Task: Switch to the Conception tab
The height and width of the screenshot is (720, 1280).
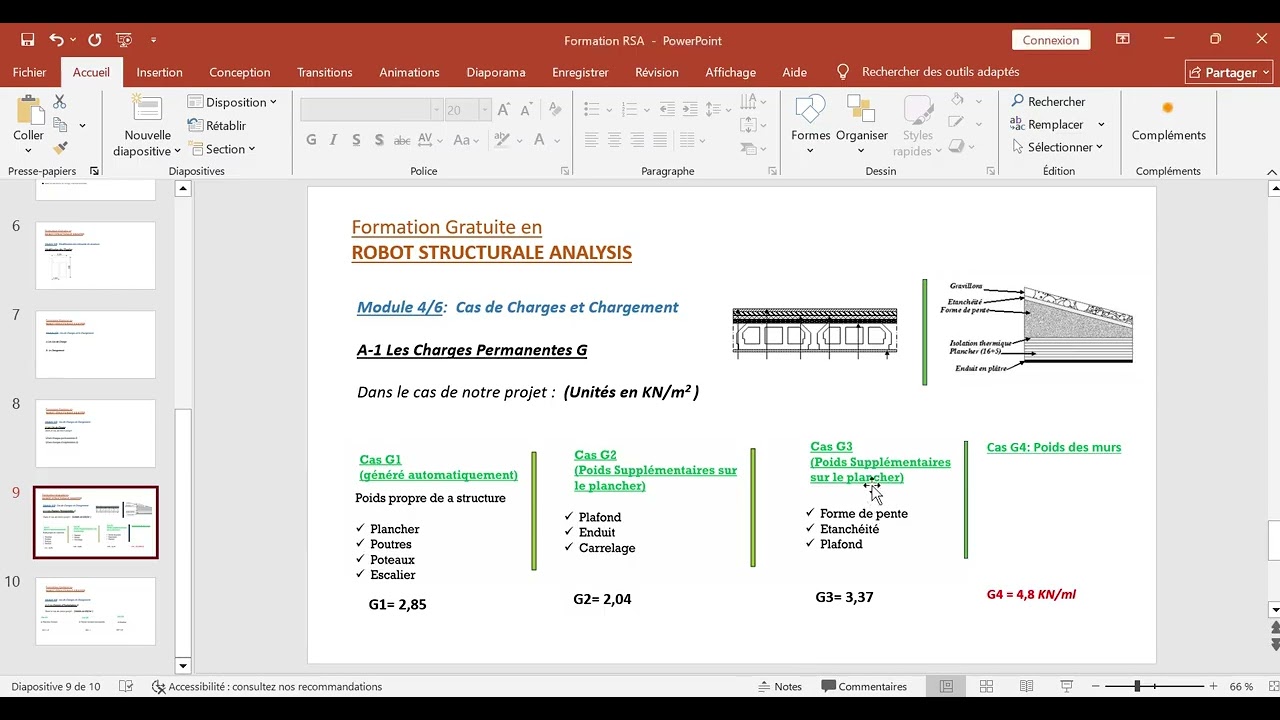Action: coord(239,72)
